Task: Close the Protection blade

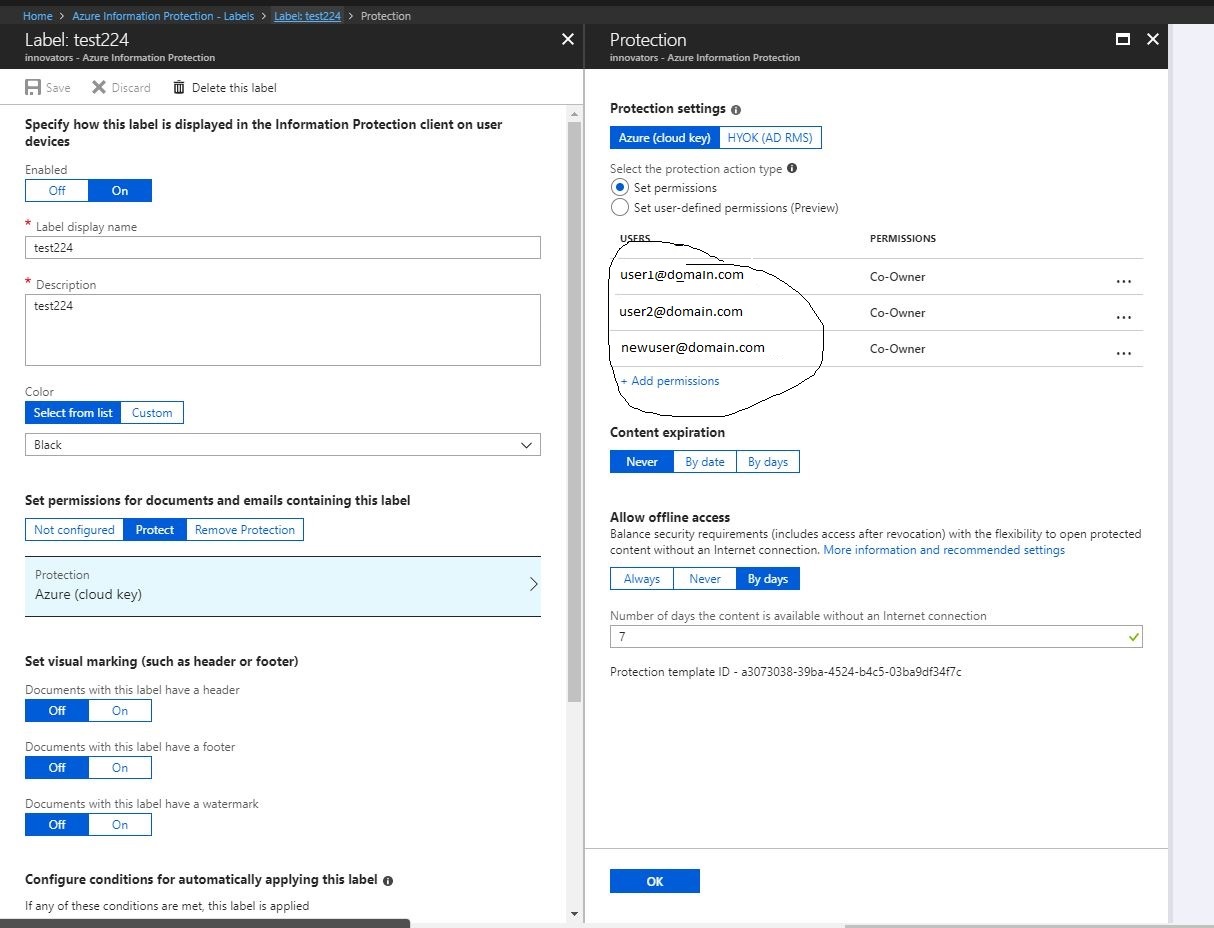Action: coord(1153,39)
